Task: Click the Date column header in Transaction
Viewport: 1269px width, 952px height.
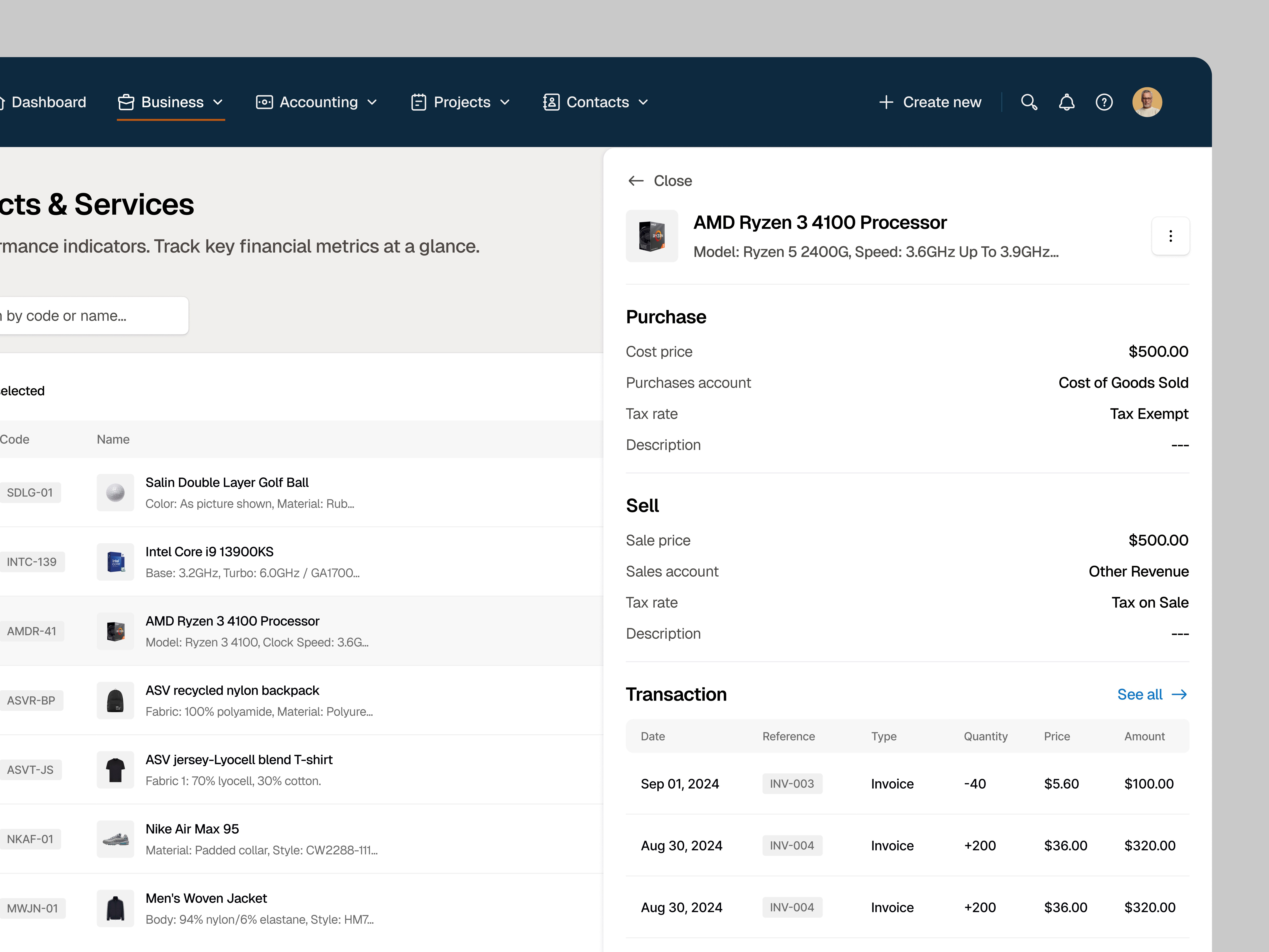Action: [653, 736]
